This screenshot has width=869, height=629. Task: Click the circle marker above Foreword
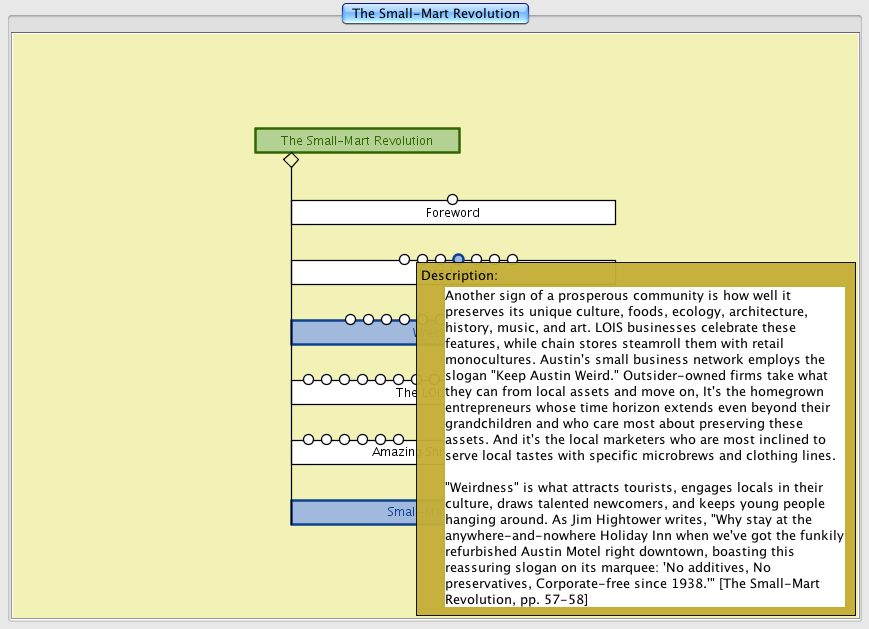[452, 200]
